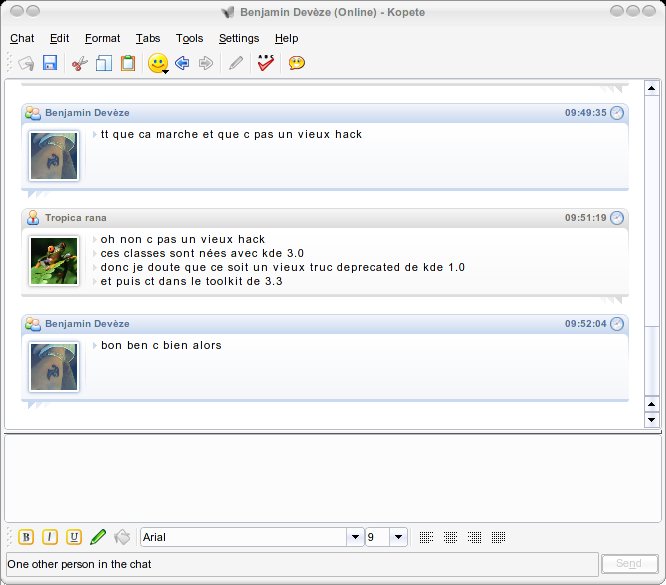Toggle underline text formatting
The height and width of the screenshot is (585, 666).
click(x=74, y=537)
